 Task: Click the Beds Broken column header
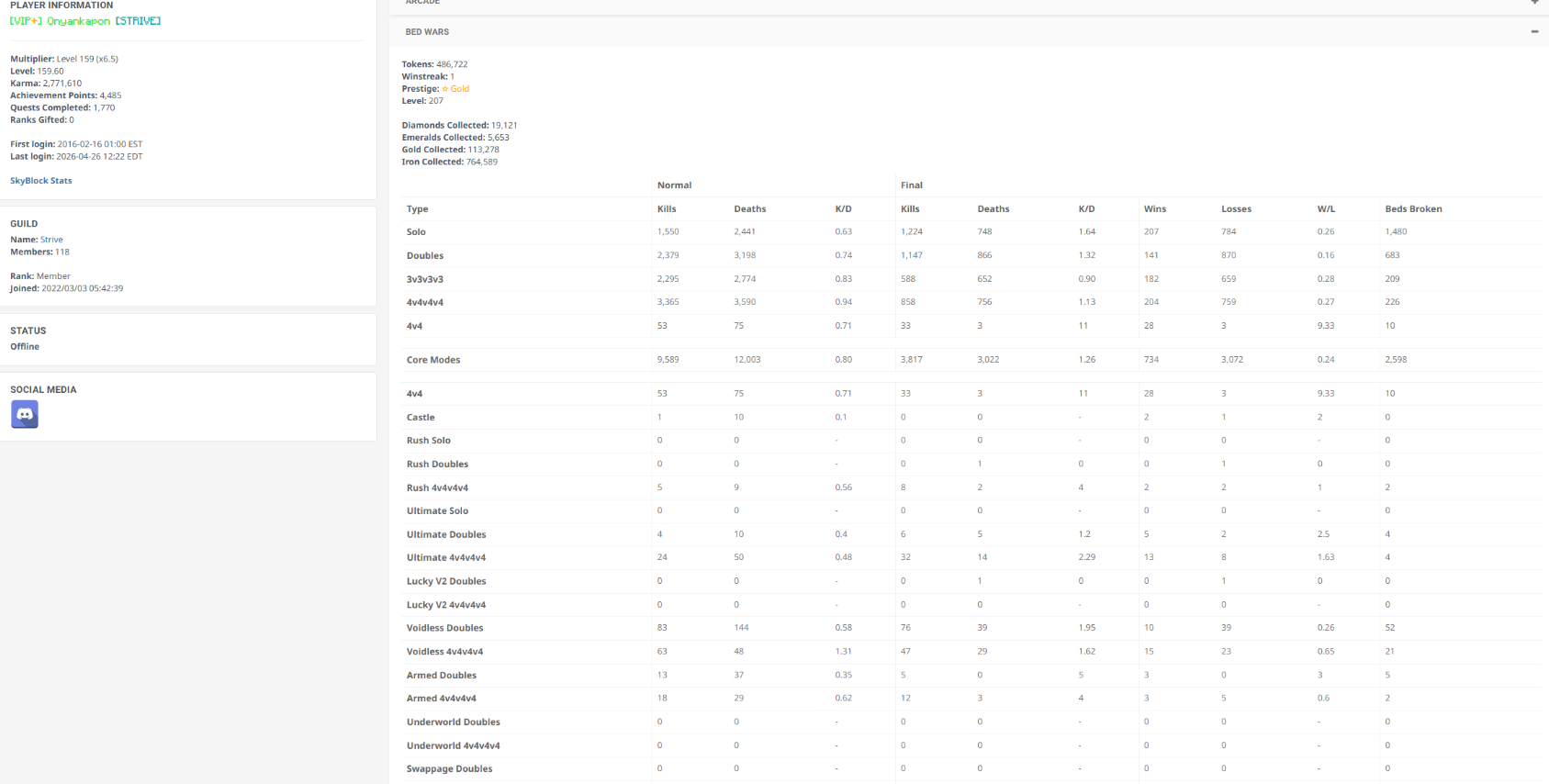(x=1414, y=209)
